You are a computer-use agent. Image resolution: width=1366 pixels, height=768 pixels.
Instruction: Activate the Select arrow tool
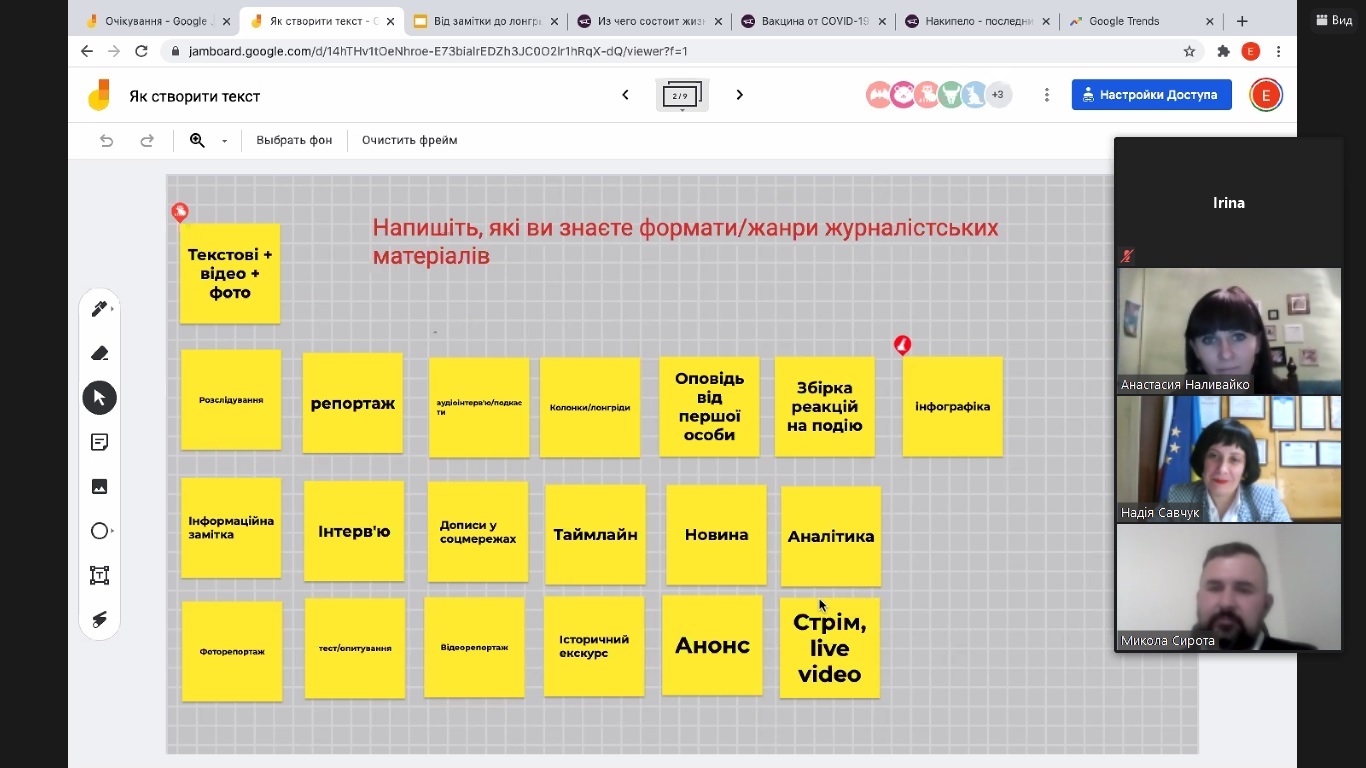(x=99, y=398)
